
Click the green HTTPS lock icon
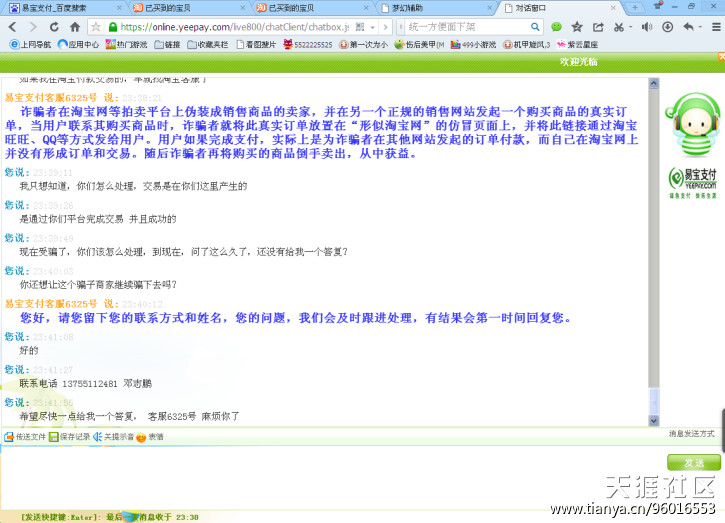[x=112, y=27]
